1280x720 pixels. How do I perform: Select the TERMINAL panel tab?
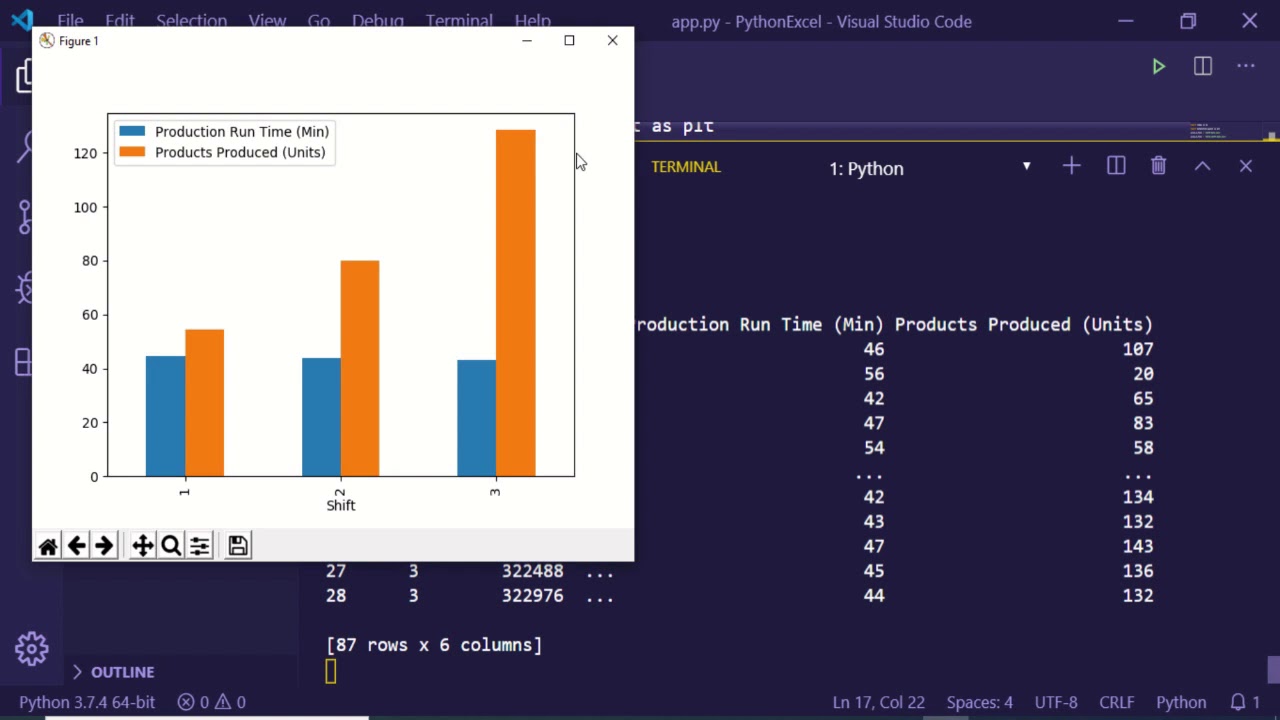pos(686,167)
